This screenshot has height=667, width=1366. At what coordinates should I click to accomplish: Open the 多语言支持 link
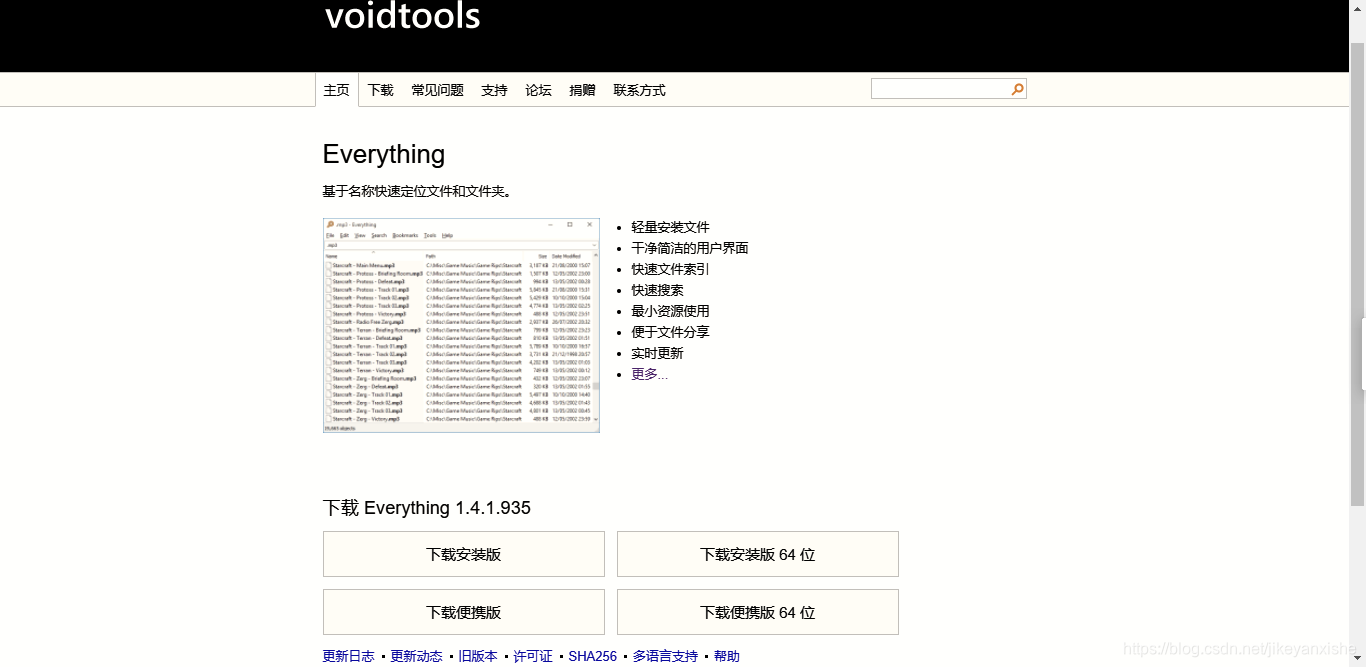666,656
